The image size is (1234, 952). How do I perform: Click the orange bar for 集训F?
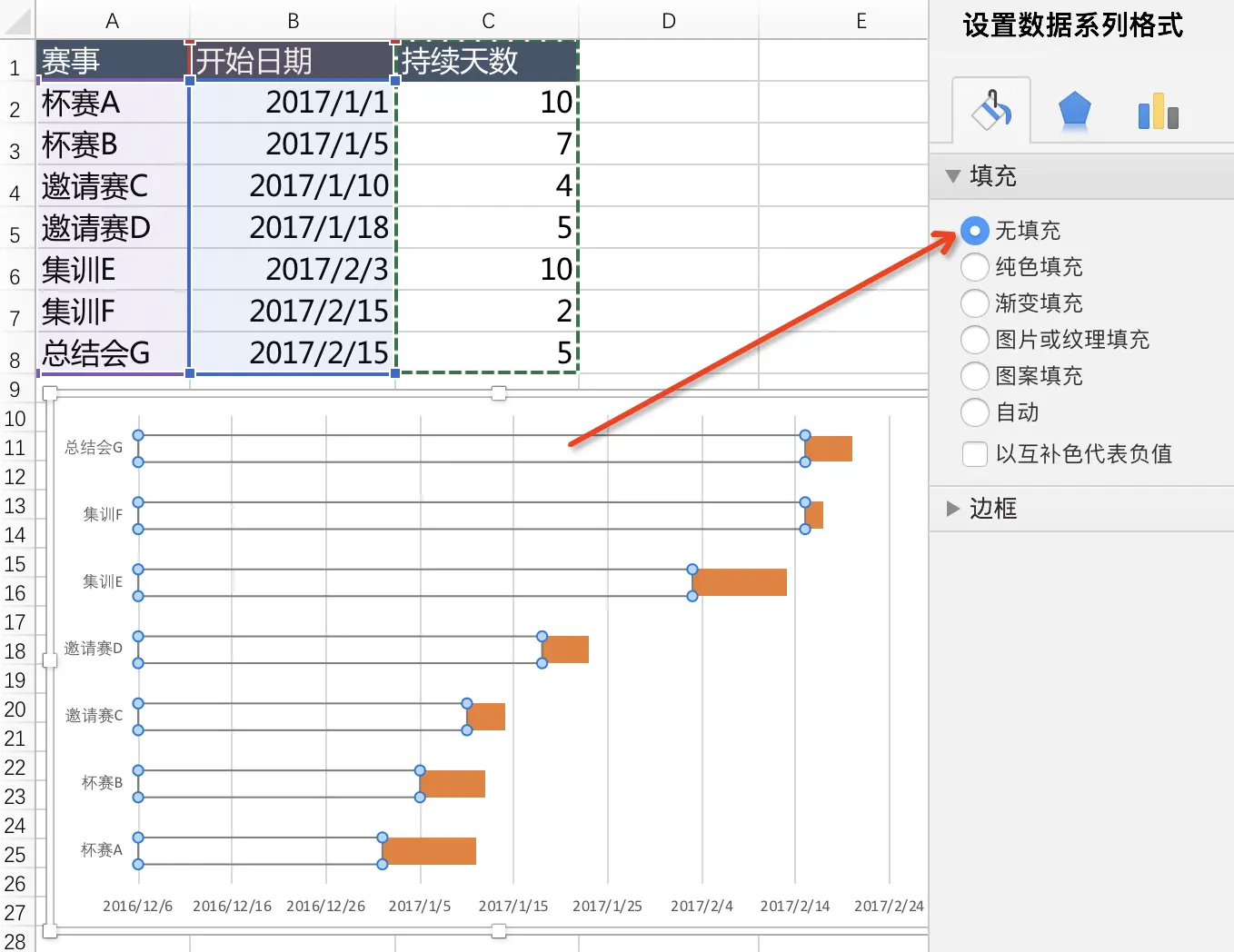(x=814, y=515)
